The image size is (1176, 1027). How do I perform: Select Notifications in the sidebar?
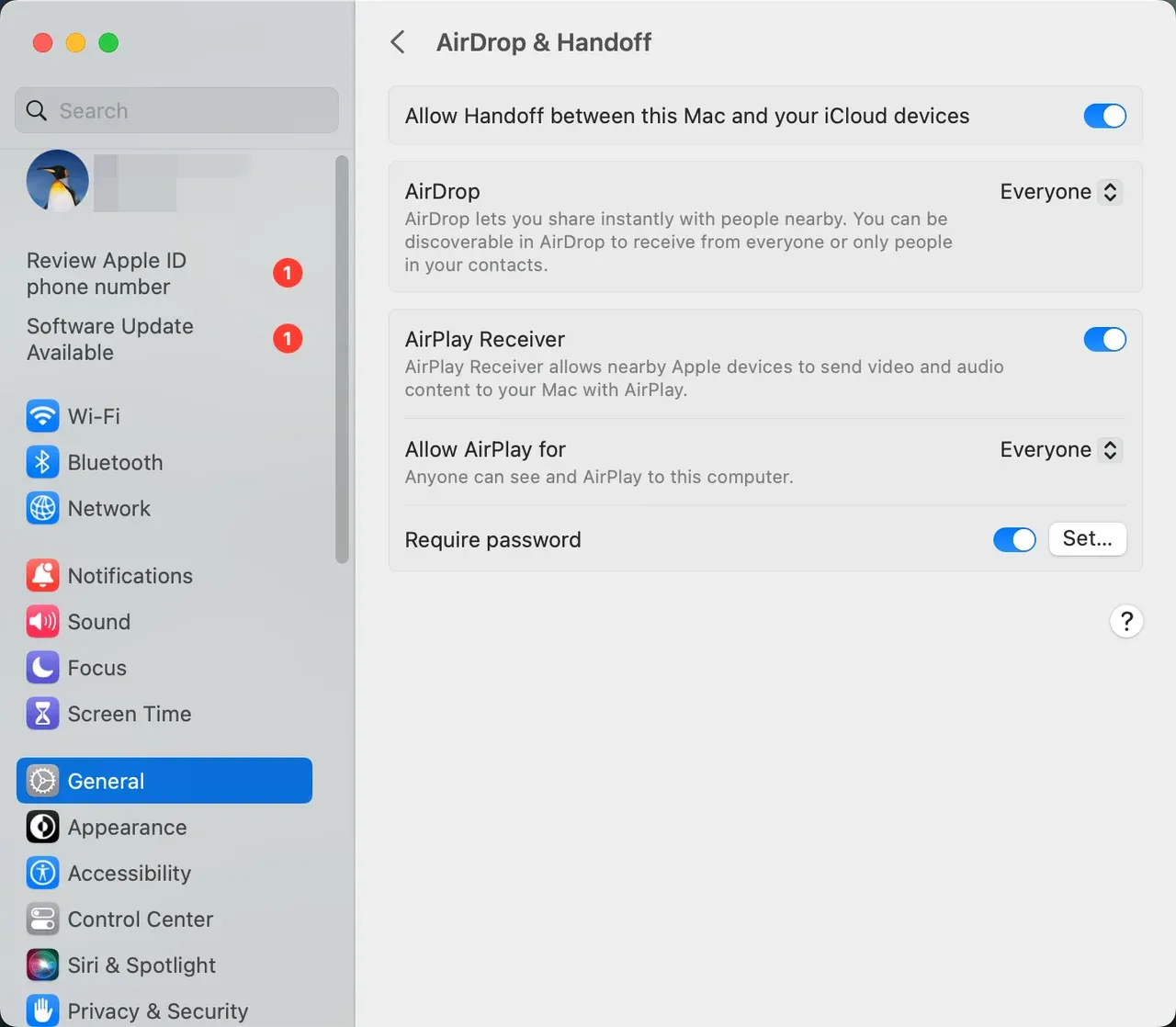(x=165, y=576)
